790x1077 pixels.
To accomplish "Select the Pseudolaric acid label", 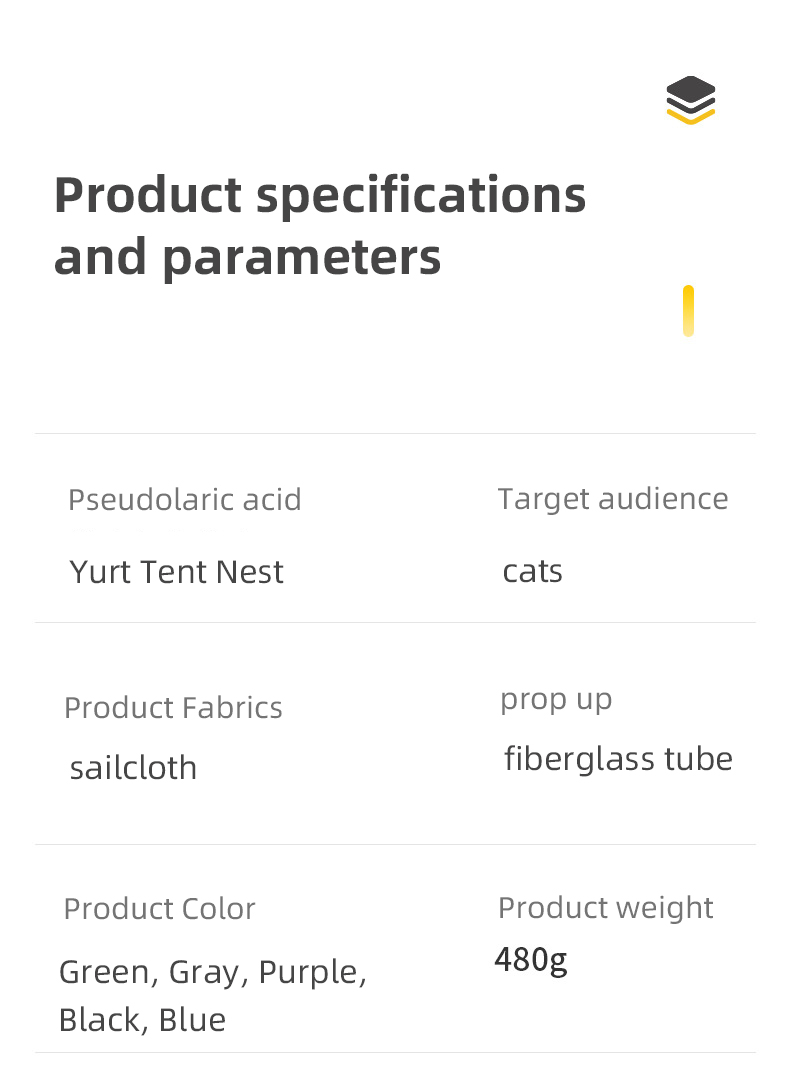I will pyautogui.click(x=184, y=499).
